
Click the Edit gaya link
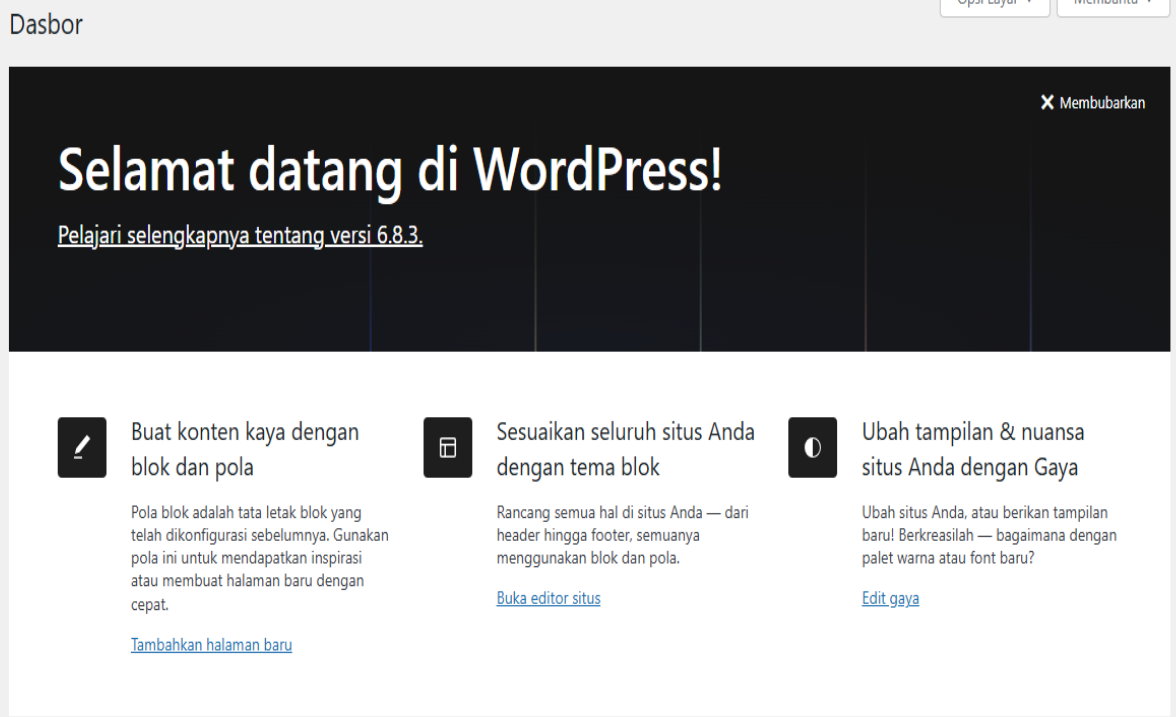tap(890, 597)
